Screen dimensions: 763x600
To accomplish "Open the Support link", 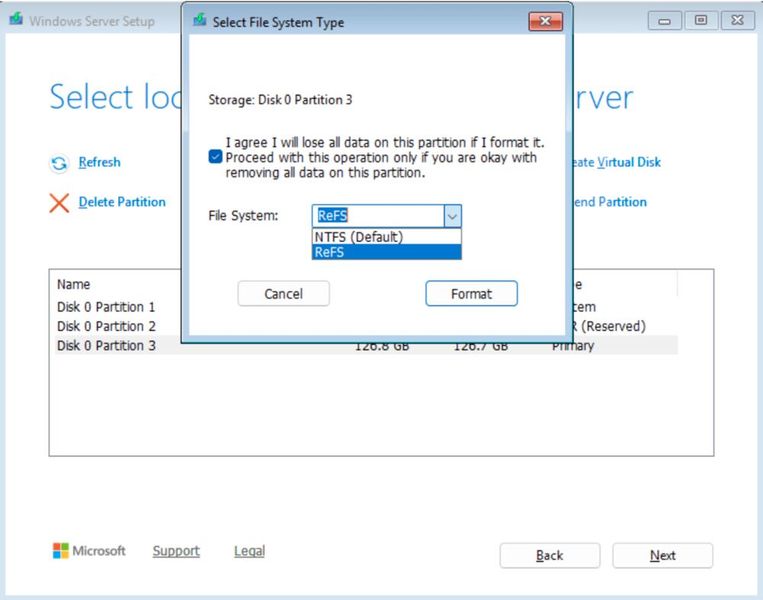I will click(176, 551).
